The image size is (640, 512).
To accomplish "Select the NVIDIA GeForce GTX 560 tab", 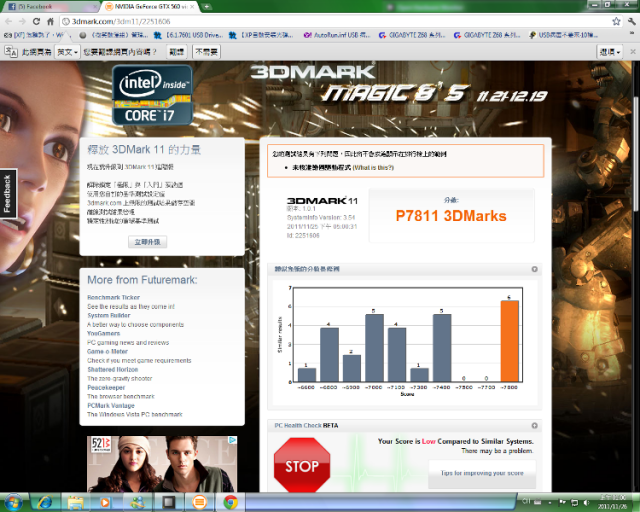I will tap(149, 7).
